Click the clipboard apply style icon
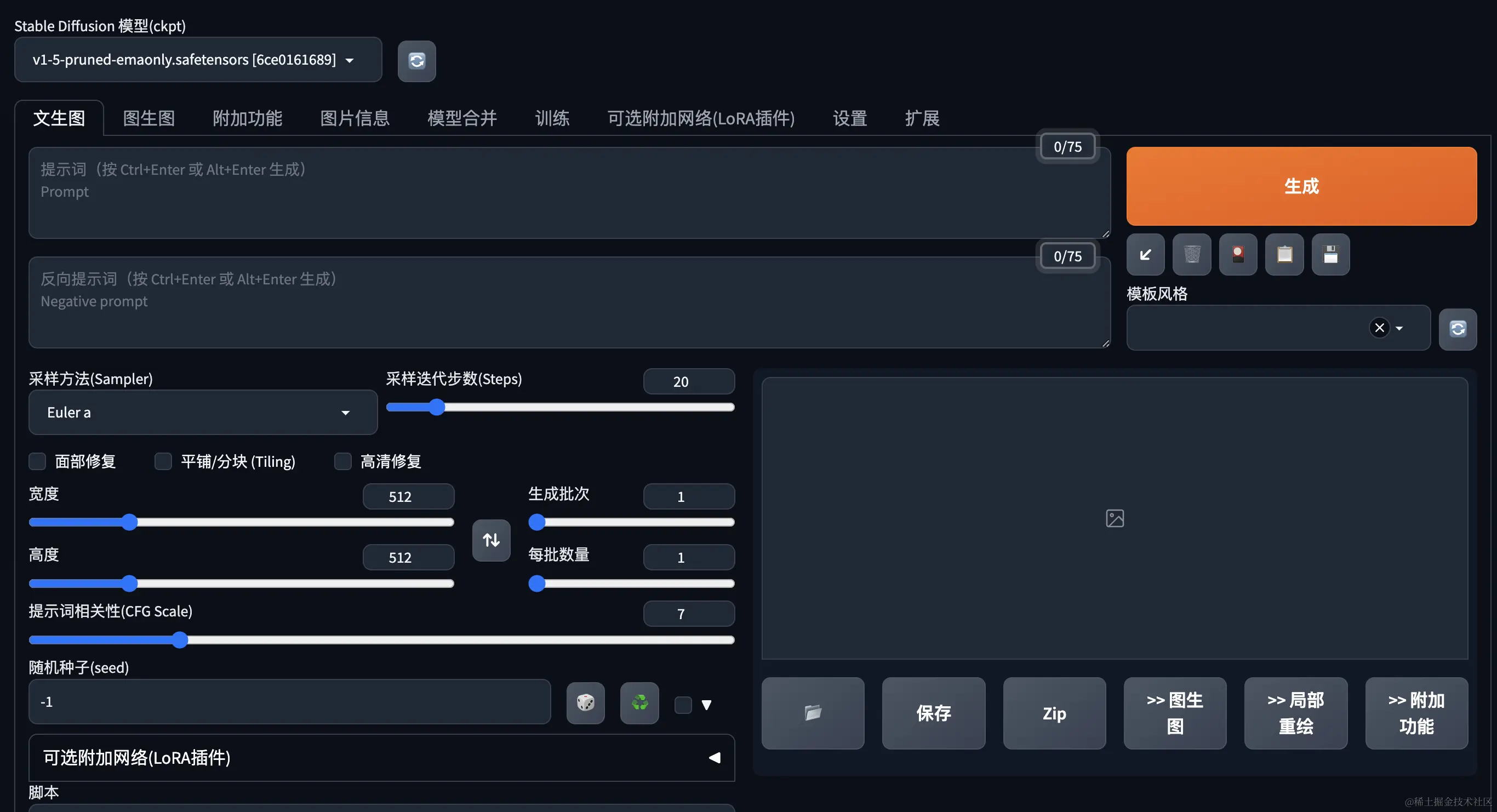Screen dimensions: 1497x812 [x=1284, y=255]
